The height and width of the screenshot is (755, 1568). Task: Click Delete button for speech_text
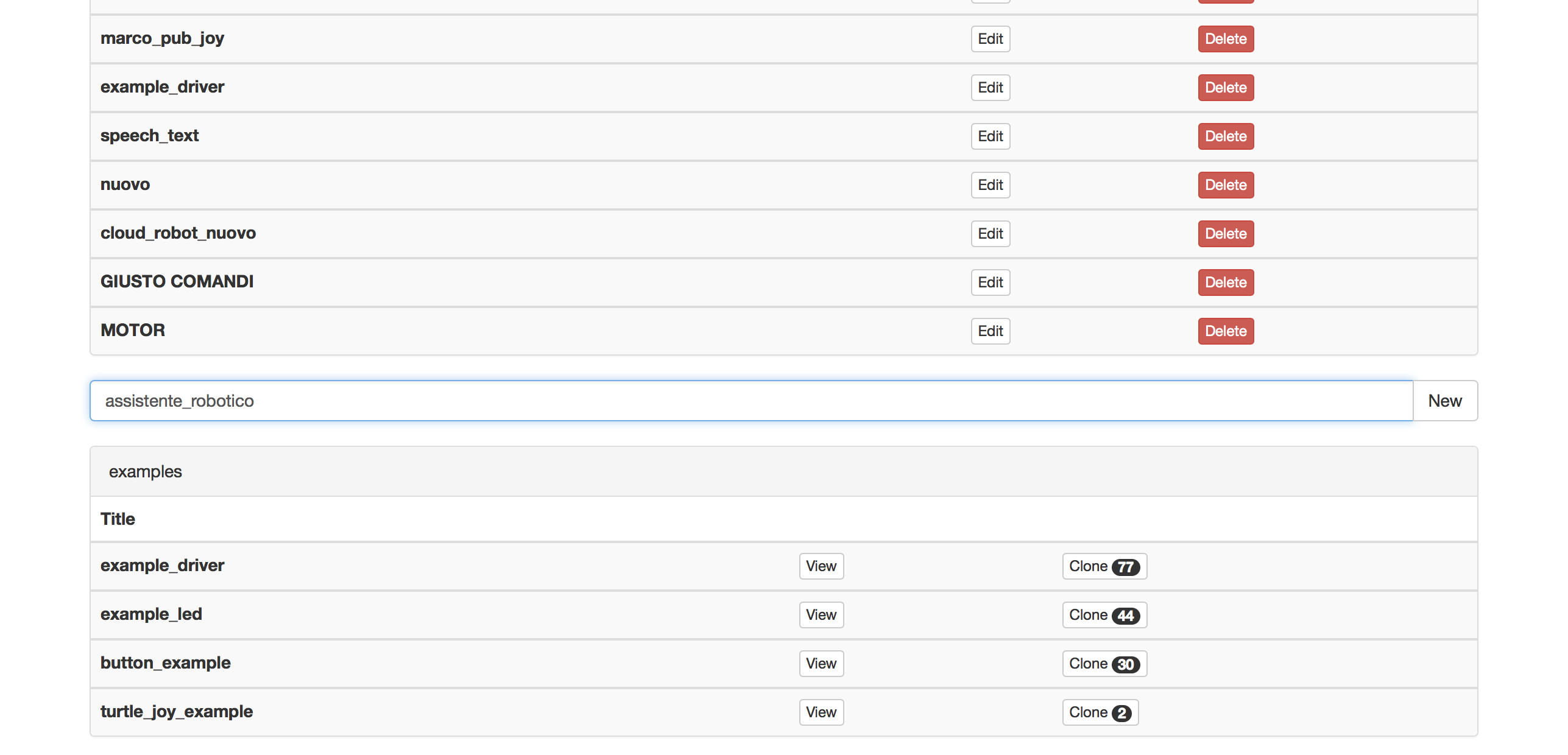pyautogui.click(x=1225, y=136)
